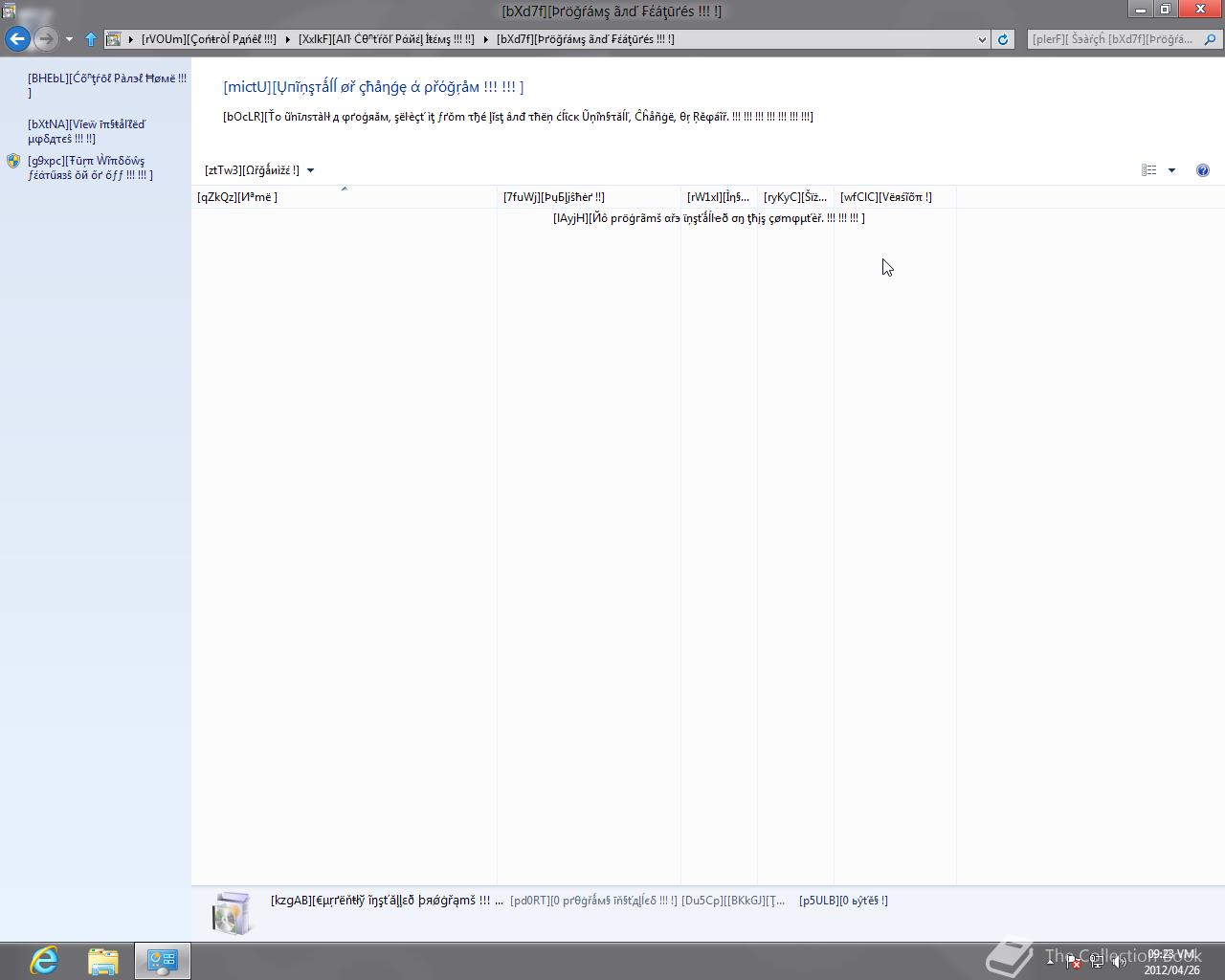
Task: Maximize or restore the window
Action: (1165, 10)
